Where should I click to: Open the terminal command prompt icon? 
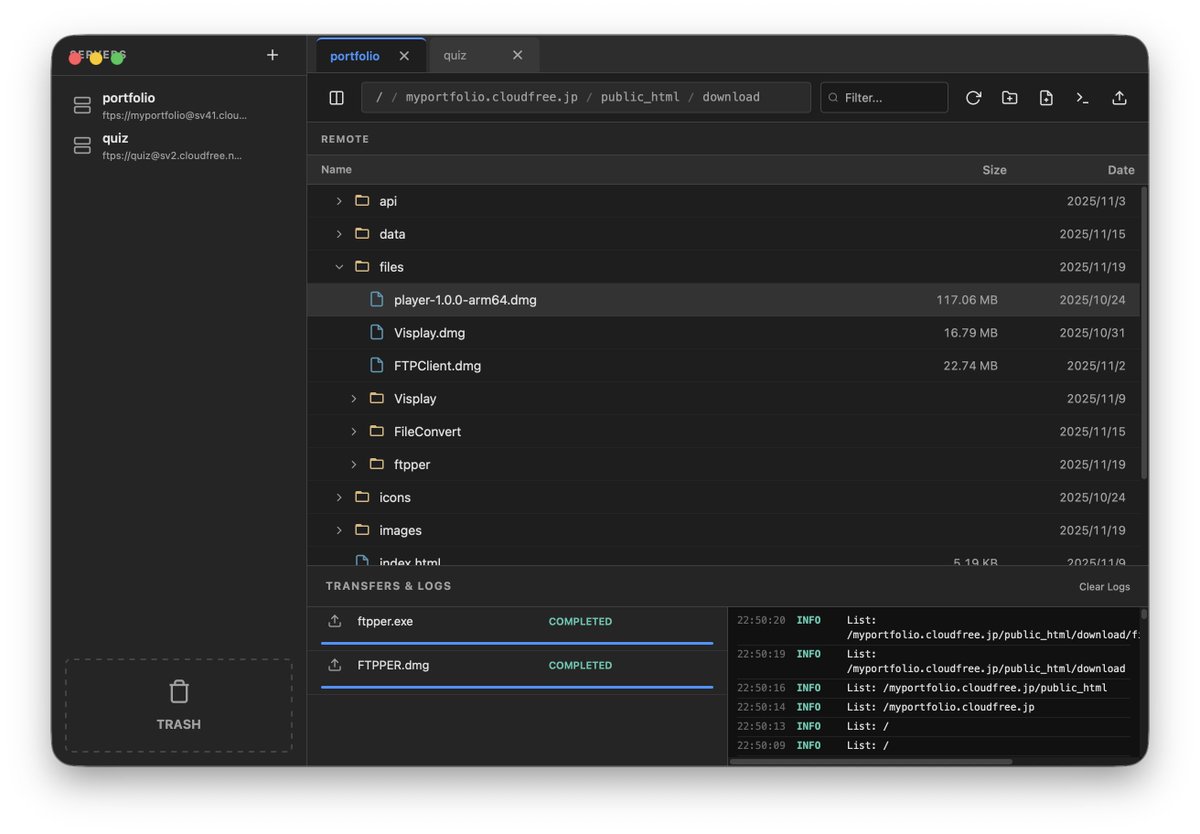coord(1082,97)
